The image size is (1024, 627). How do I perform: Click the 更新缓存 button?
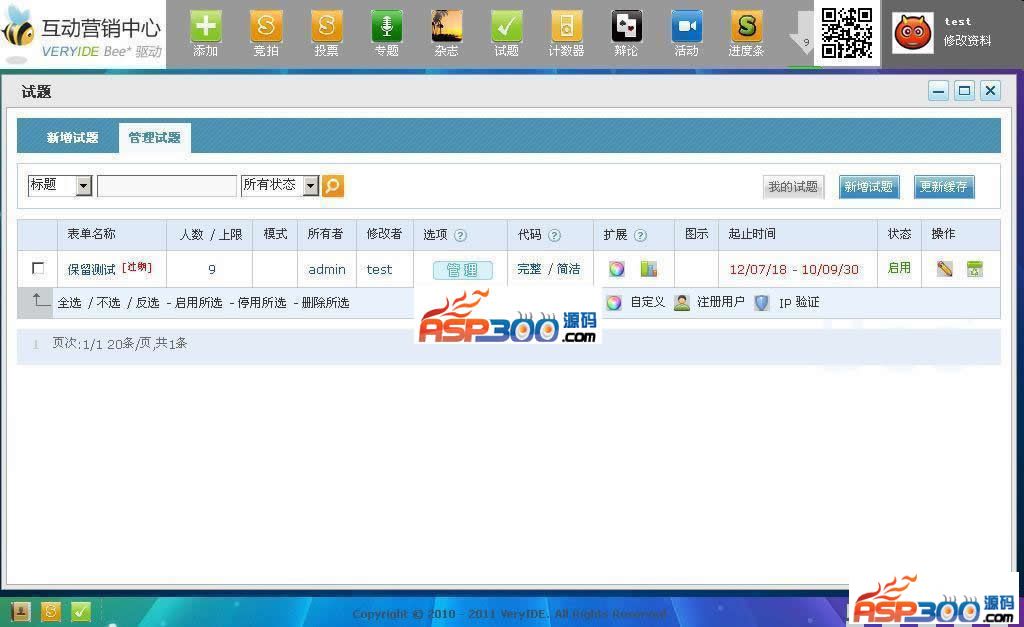click(x=943, y=187)
